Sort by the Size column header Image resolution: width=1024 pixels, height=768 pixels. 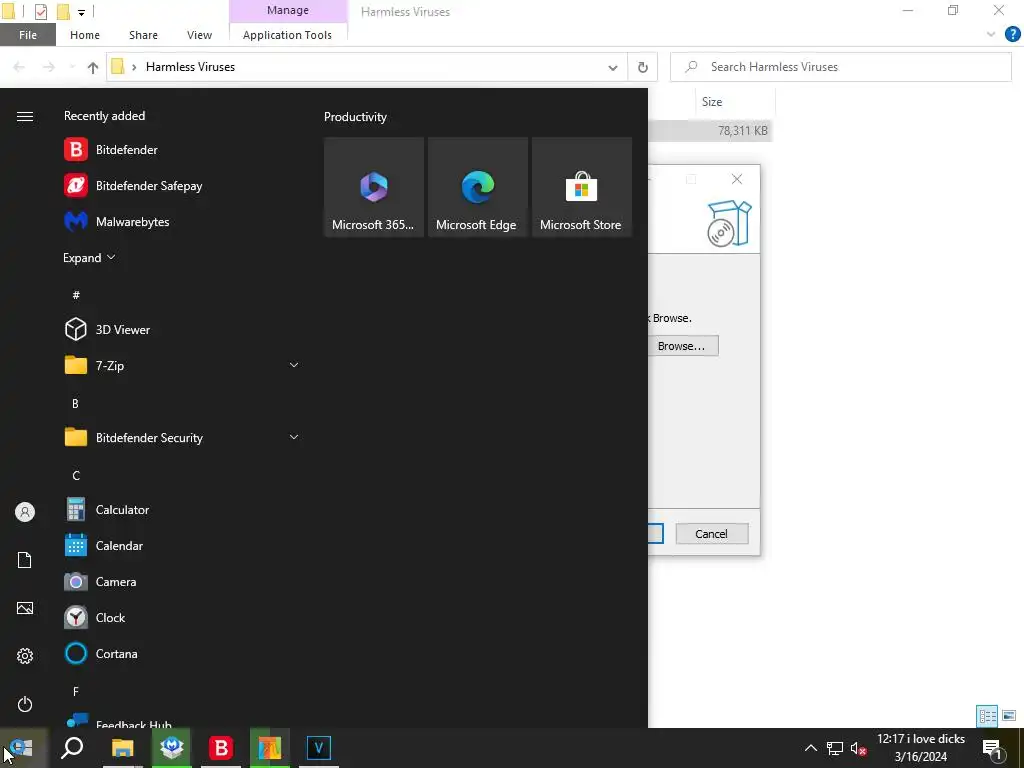pos(735,102)
